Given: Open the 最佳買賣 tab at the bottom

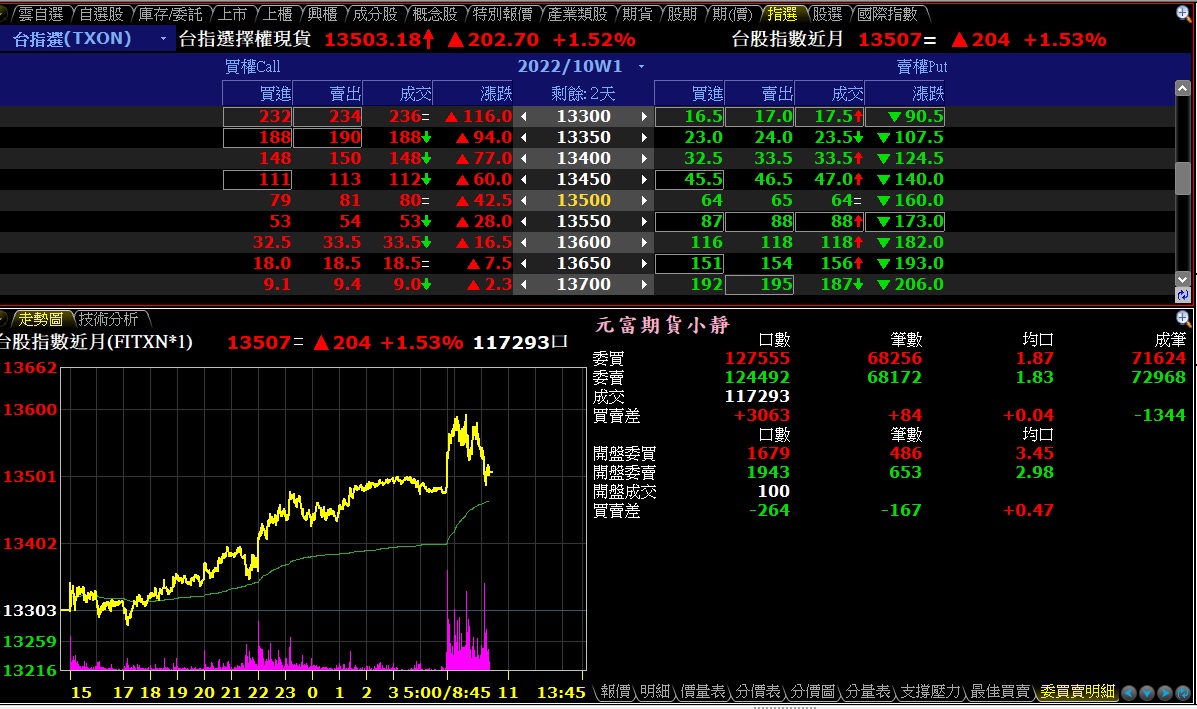Looking at the screenshot, I should [999, 692].
